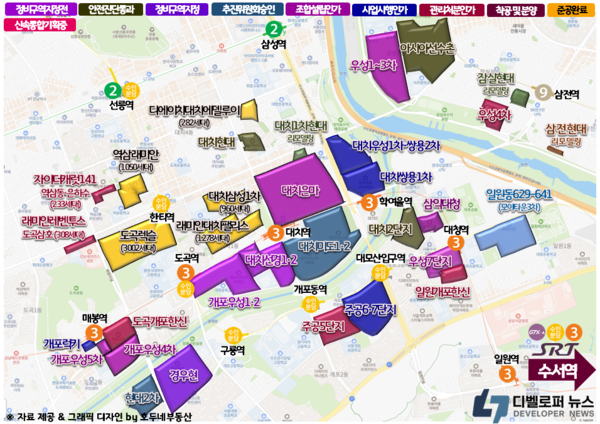This screenshot has width=600, height=424.
Task: Select the 일원역 line 3 station icon
Action: (508, 372)
